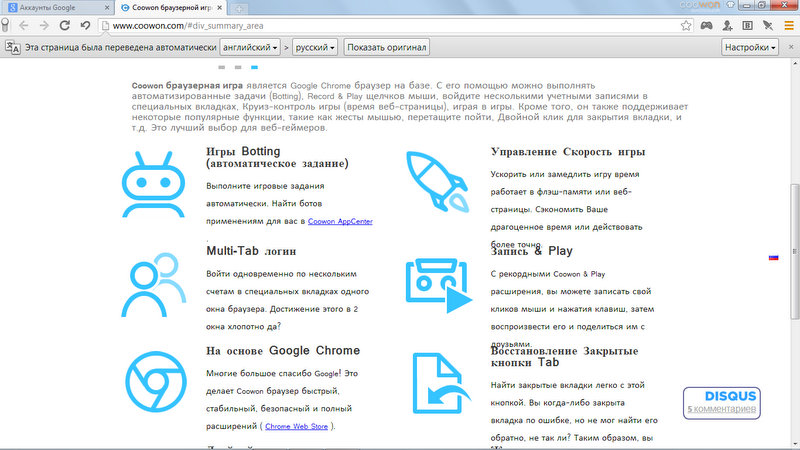Open the английский source language dropdown
800x450 pixels.
[250, 47]
